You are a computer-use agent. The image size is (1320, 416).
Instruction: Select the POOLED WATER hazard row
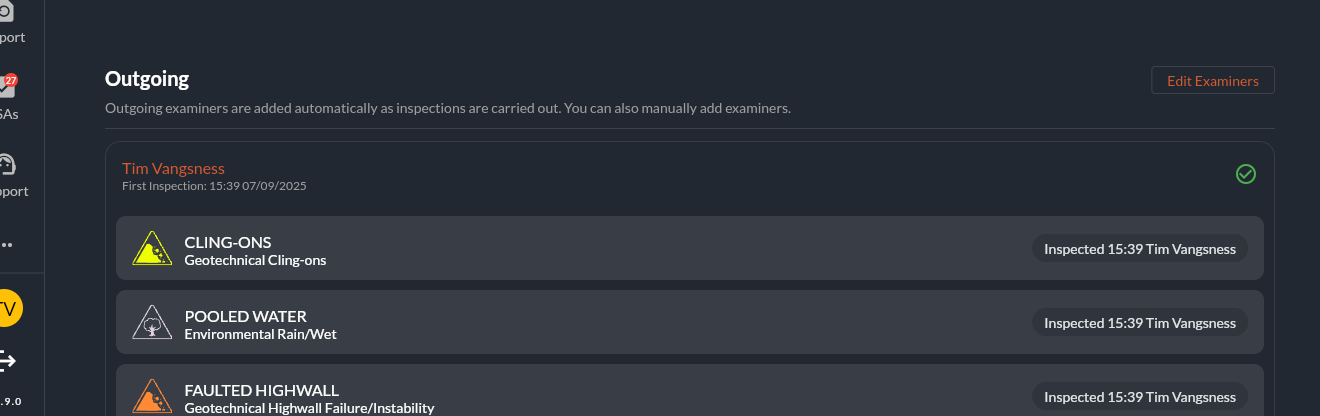click(690, 322)
